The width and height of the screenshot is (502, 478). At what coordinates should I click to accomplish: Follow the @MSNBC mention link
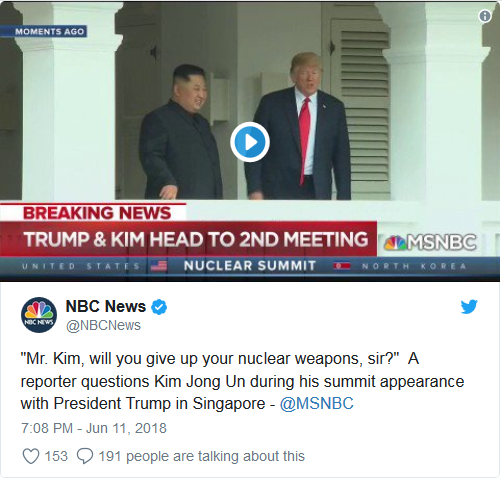tap(316, 403)
